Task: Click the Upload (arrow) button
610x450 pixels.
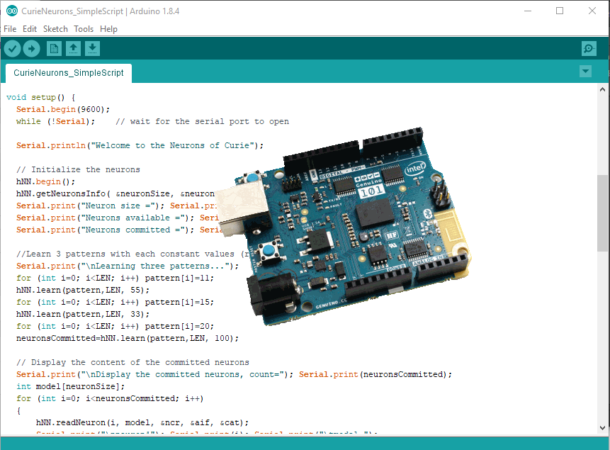Action: (x=32, y=49)
